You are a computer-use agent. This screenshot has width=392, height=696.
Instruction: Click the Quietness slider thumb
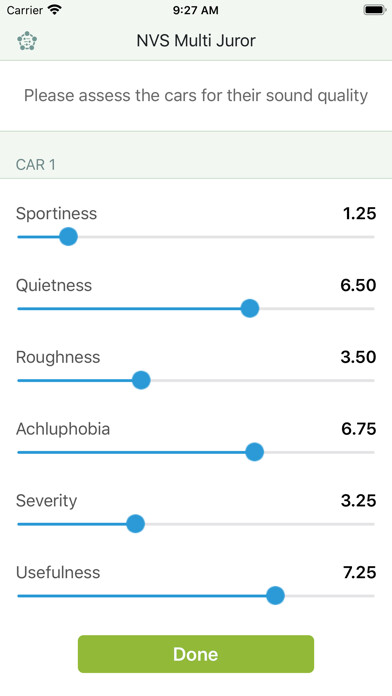249,308
